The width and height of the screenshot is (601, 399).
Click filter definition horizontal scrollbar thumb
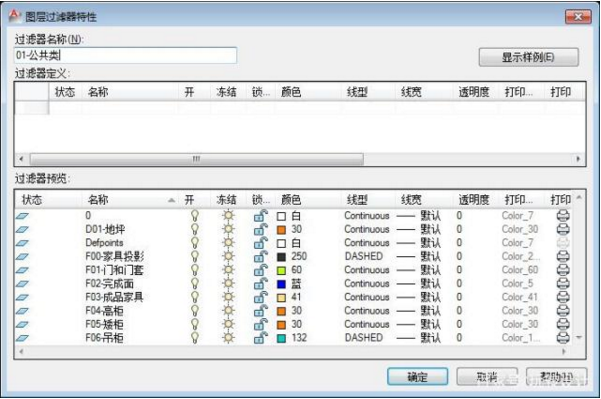[196, 159]
